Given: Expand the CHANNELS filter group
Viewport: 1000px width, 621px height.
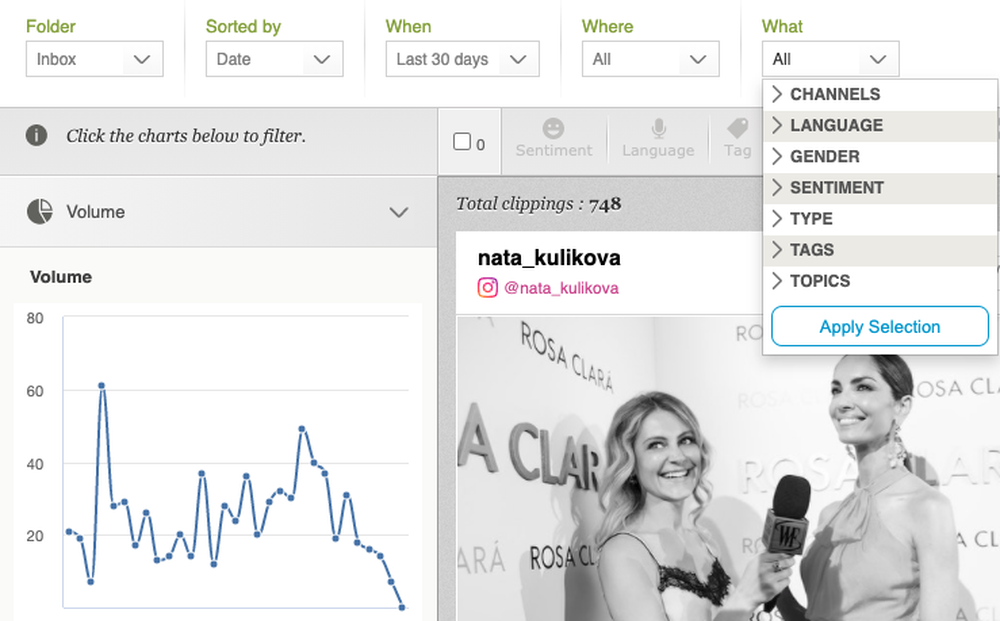Looking at the screenshot, I should [834, 94].
